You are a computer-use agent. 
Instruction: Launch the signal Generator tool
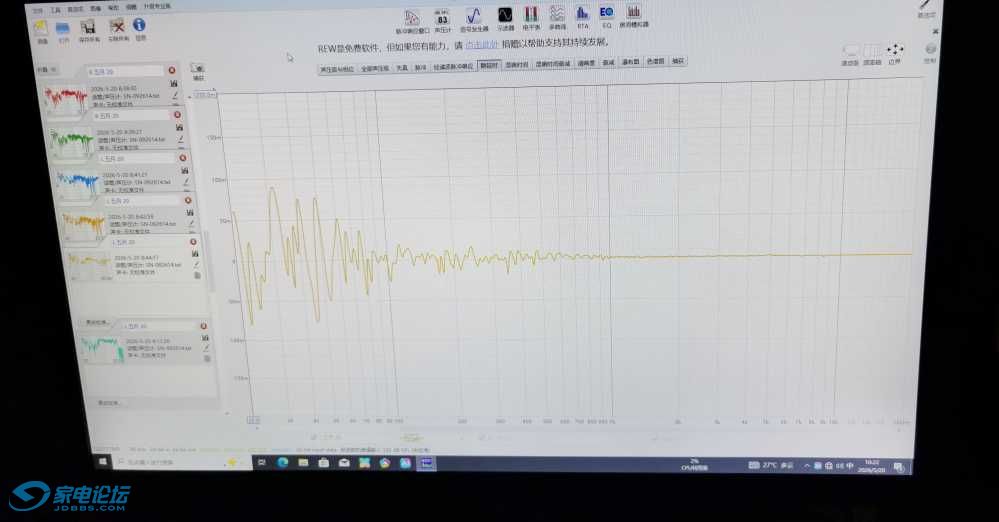tap(473, 20)
